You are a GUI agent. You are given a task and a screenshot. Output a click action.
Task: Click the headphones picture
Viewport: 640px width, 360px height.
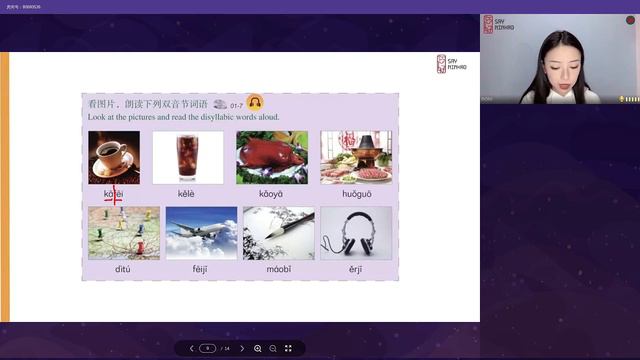(356, 233)
